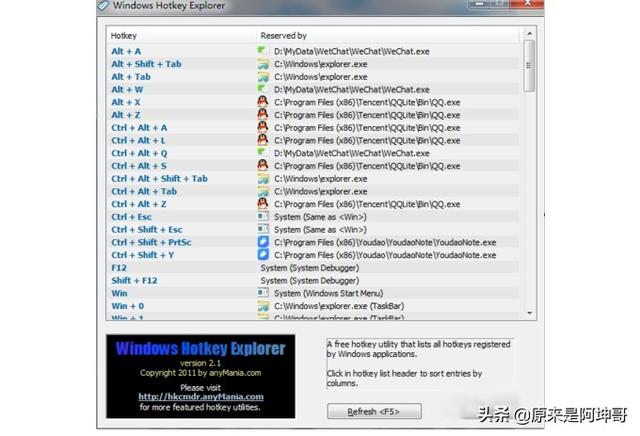
Task: Click the YoudaoNote icon in the Ctrl + Shift + PrtSc row
Action: point(263,242)
